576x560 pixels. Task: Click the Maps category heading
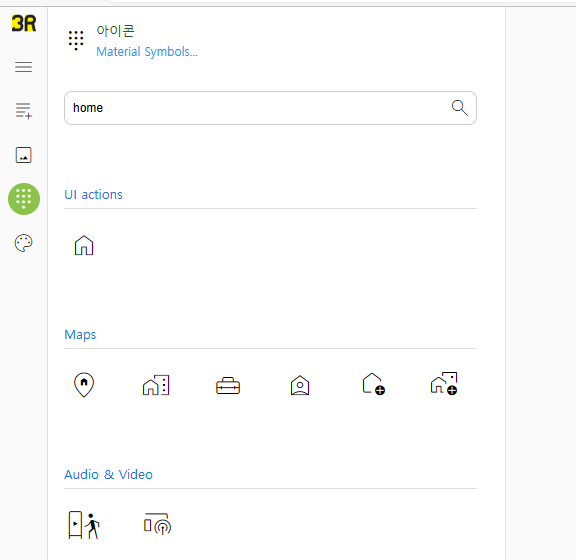tap(80, 335)
